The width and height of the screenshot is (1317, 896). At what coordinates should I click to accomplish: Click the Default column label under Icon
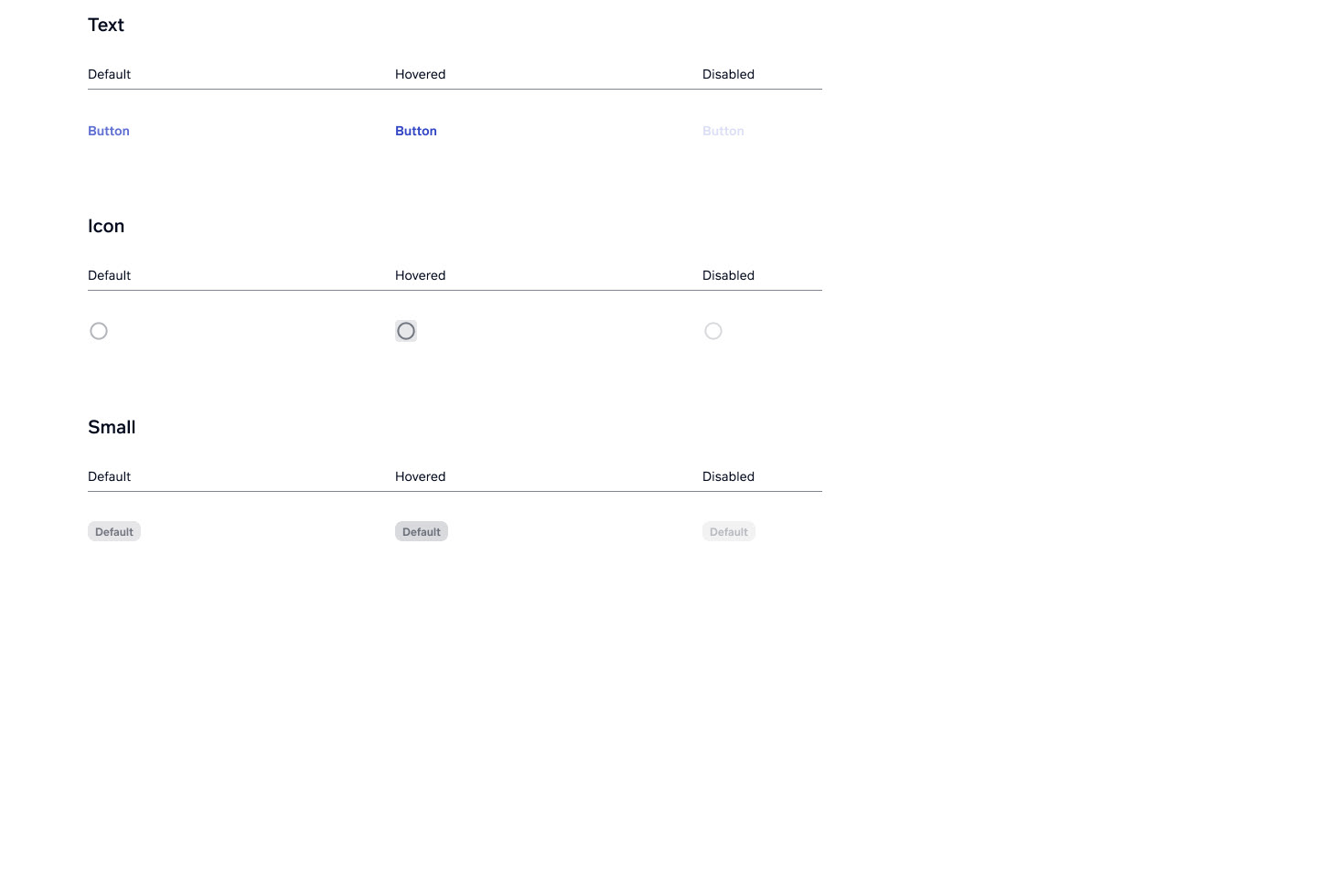(109, 275)
